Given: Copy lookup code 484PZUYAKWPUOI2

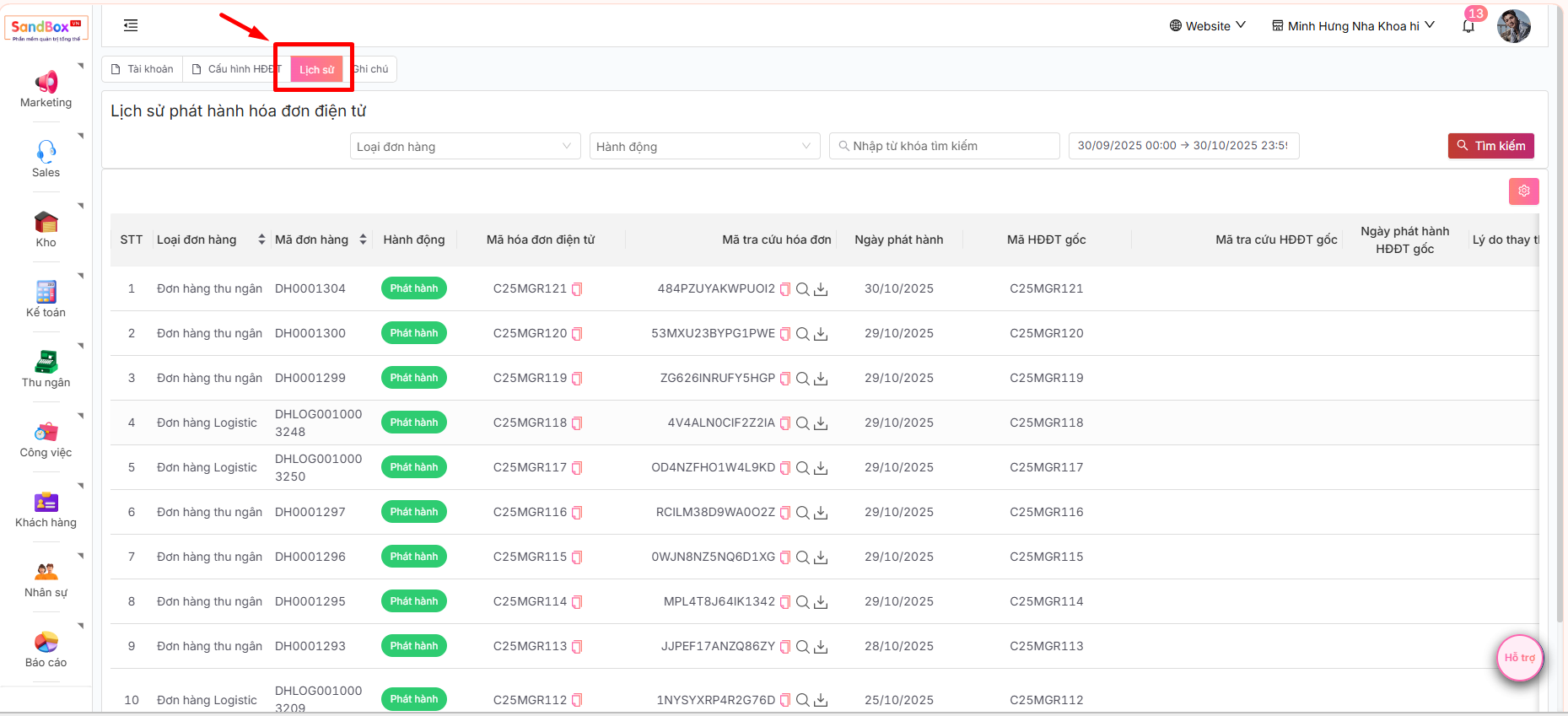Looking at the screenshot, I should pyautogui.click(x=785, y=289).
